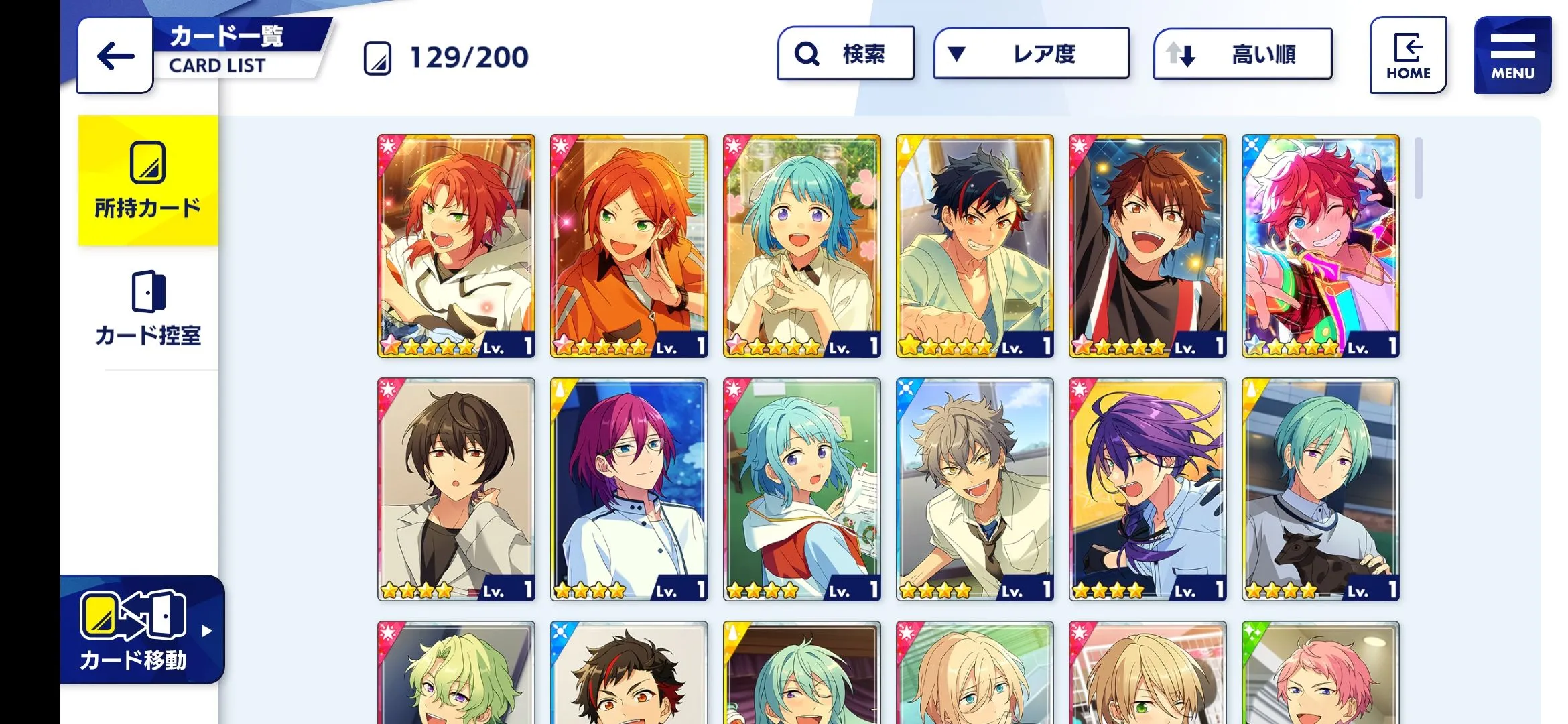Tap the back arrow button

click(115, 56)
